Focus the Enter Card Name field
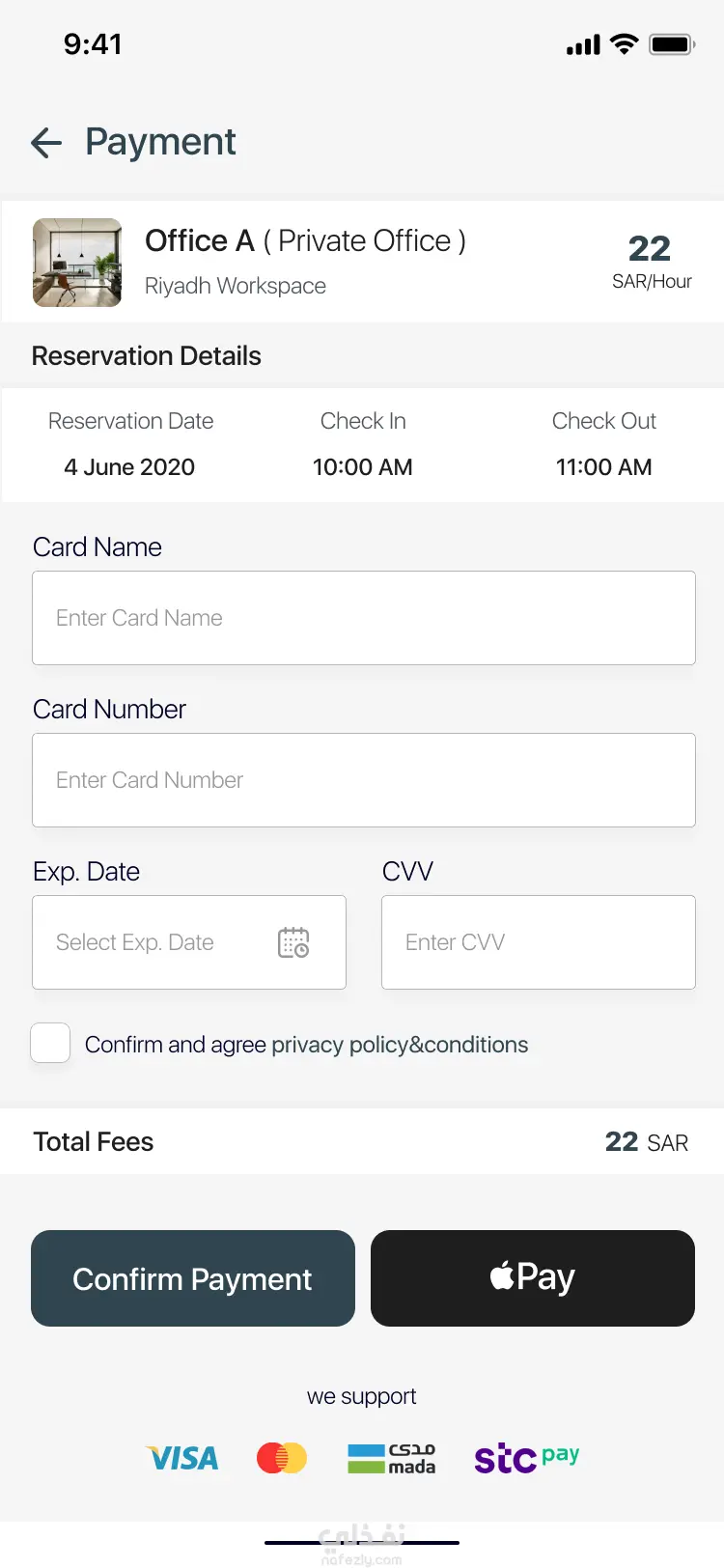724x1568 pixels. coord(364,618)
